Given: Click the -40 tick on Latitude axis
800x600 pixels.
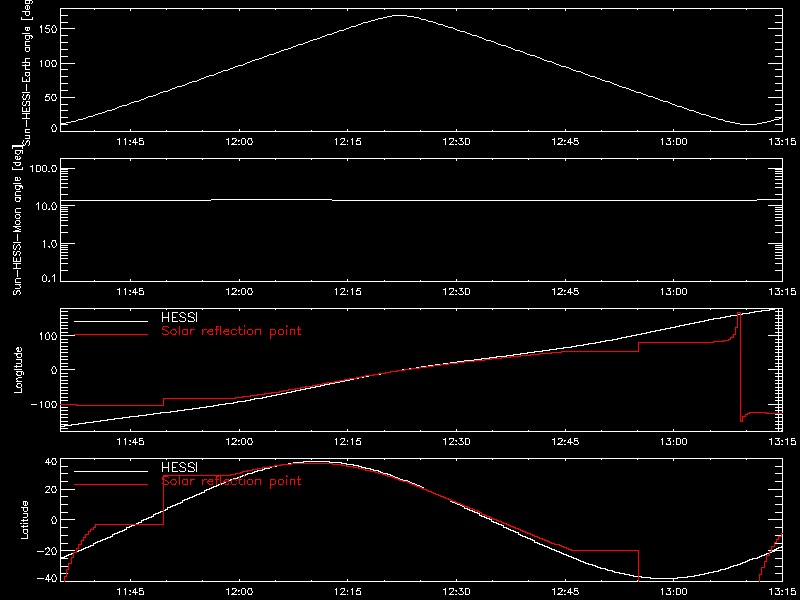Looking at the screenshot, I should (47, 578).
